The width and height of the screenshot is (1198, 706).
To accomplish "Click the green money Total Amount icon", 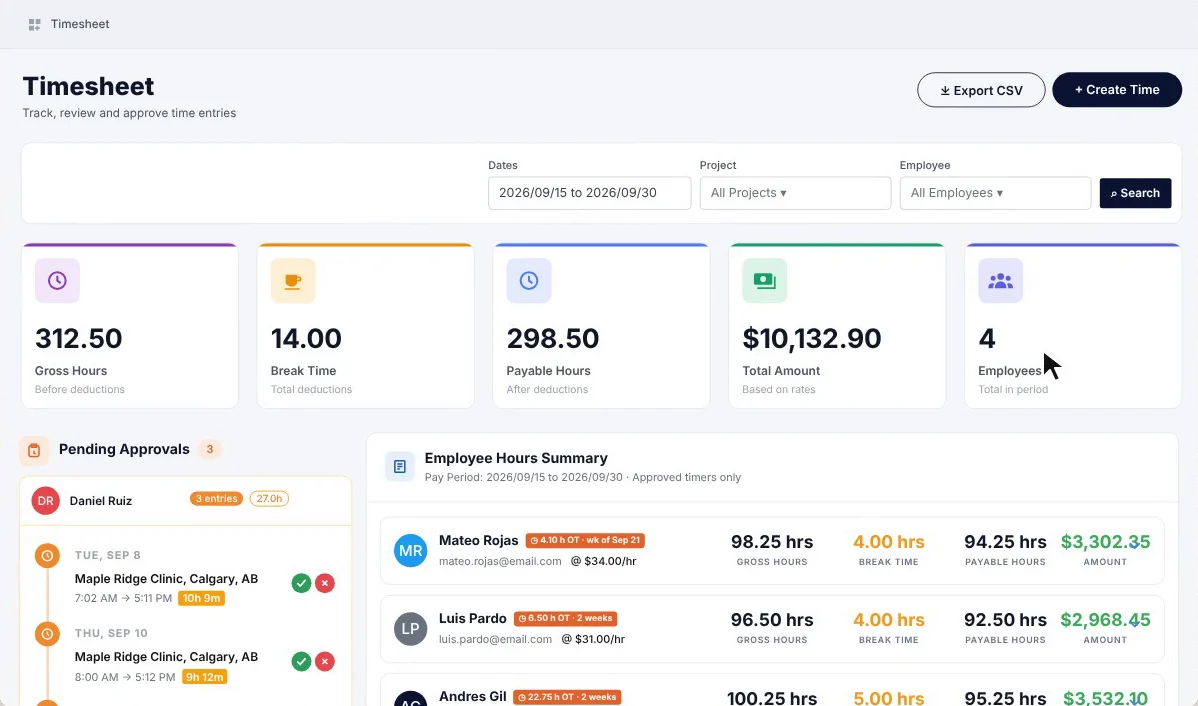I will 764,280.
